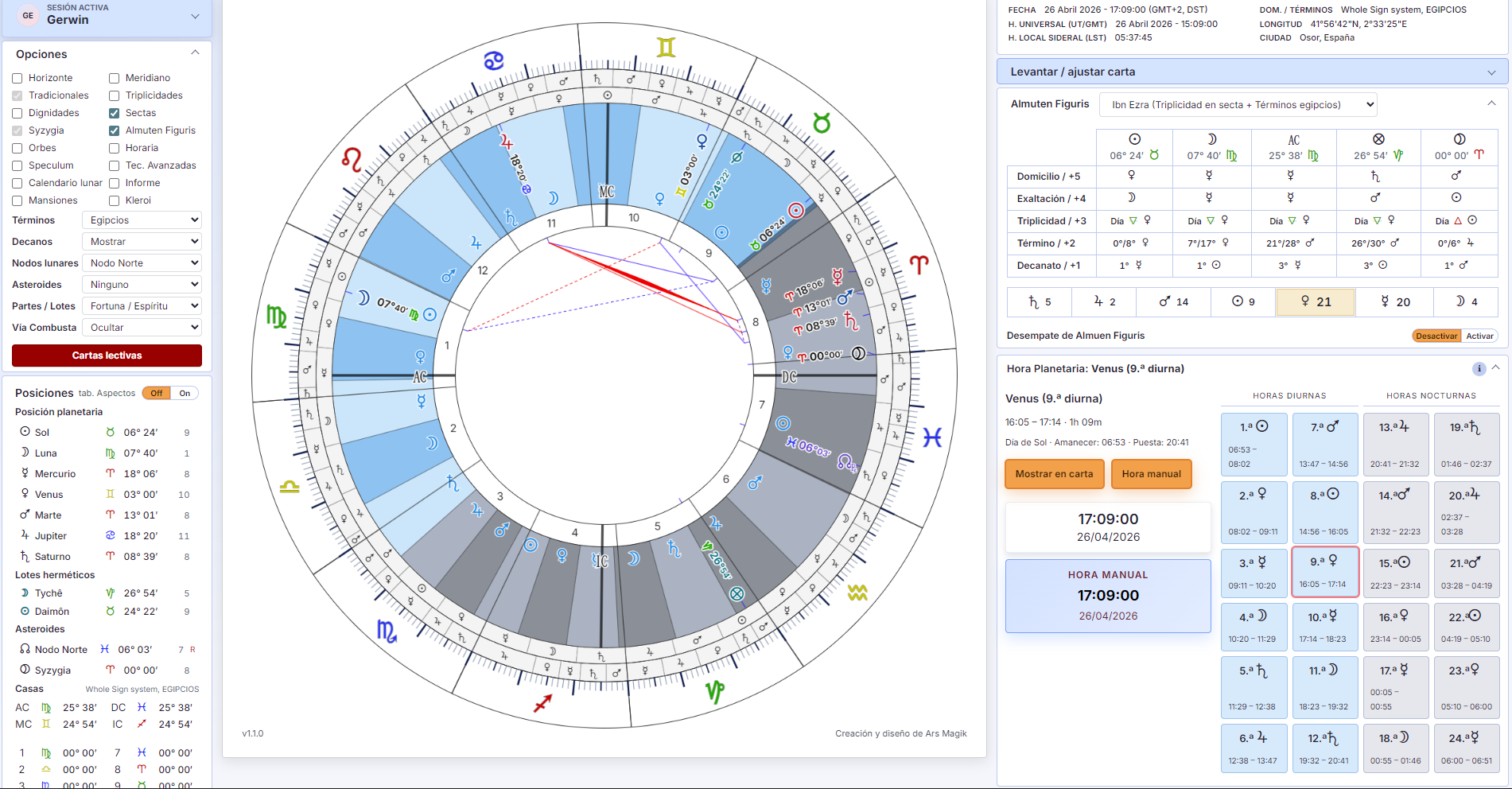Click the Syzygy column header in Almuten table

coord(1460,147)
